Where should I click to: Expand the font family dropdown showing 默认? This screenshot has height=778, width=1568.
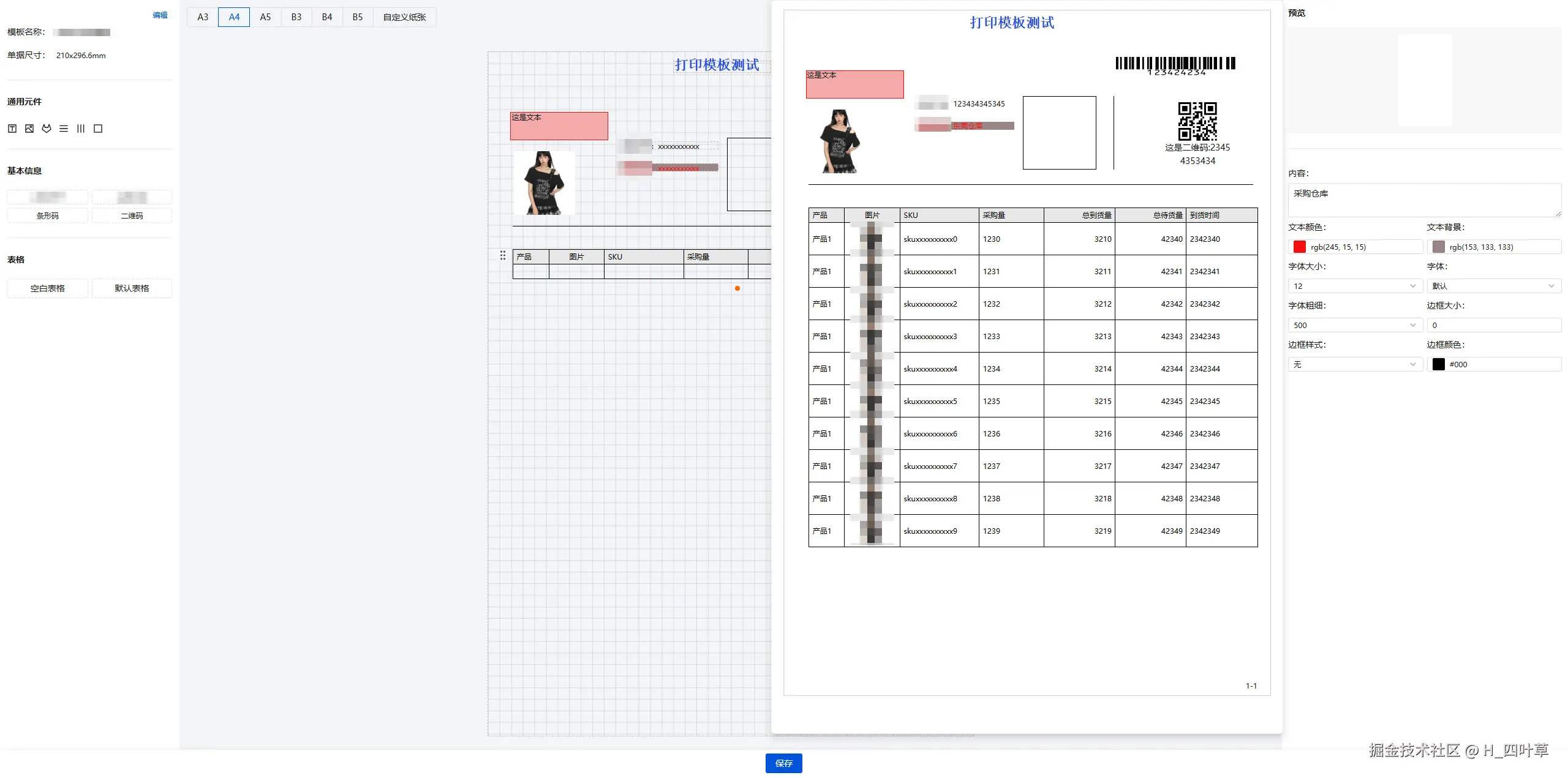(1493, 286)
